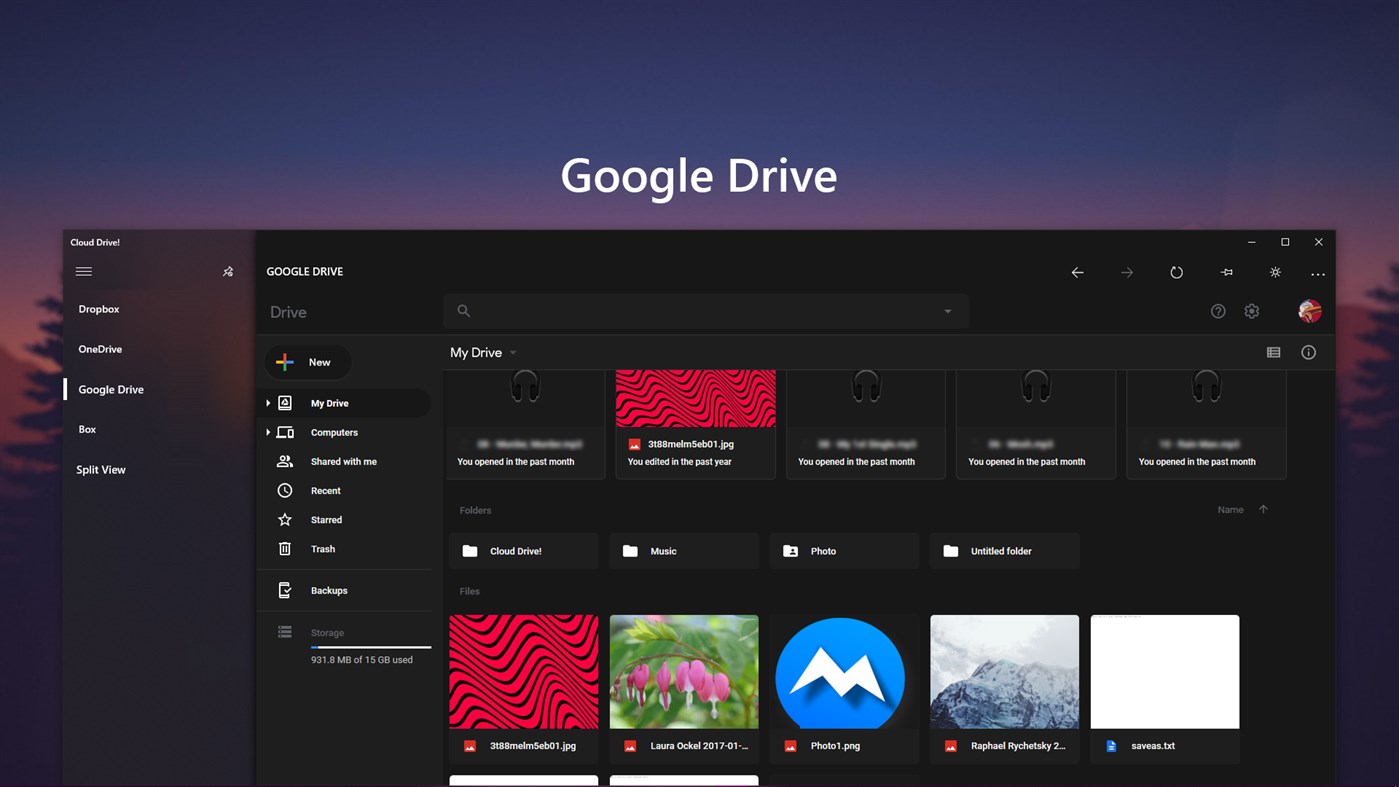Screen dimensions: 1399x787
Task: Collapse the sidebar with the hamburger menu
Action: pyautogui.click(x=84, y=271)
